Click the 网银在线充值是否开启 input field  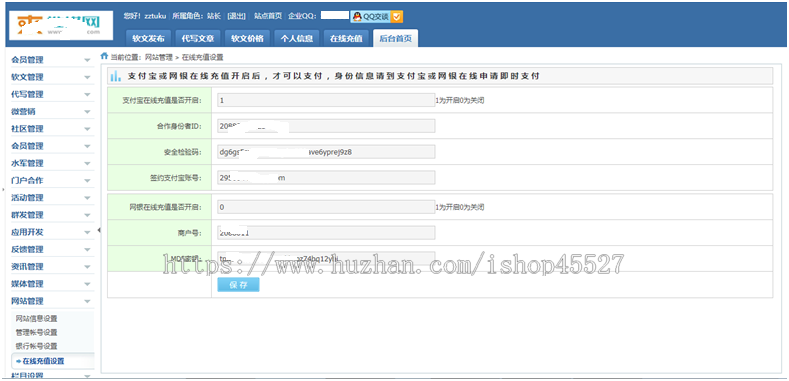pos(326,207)
